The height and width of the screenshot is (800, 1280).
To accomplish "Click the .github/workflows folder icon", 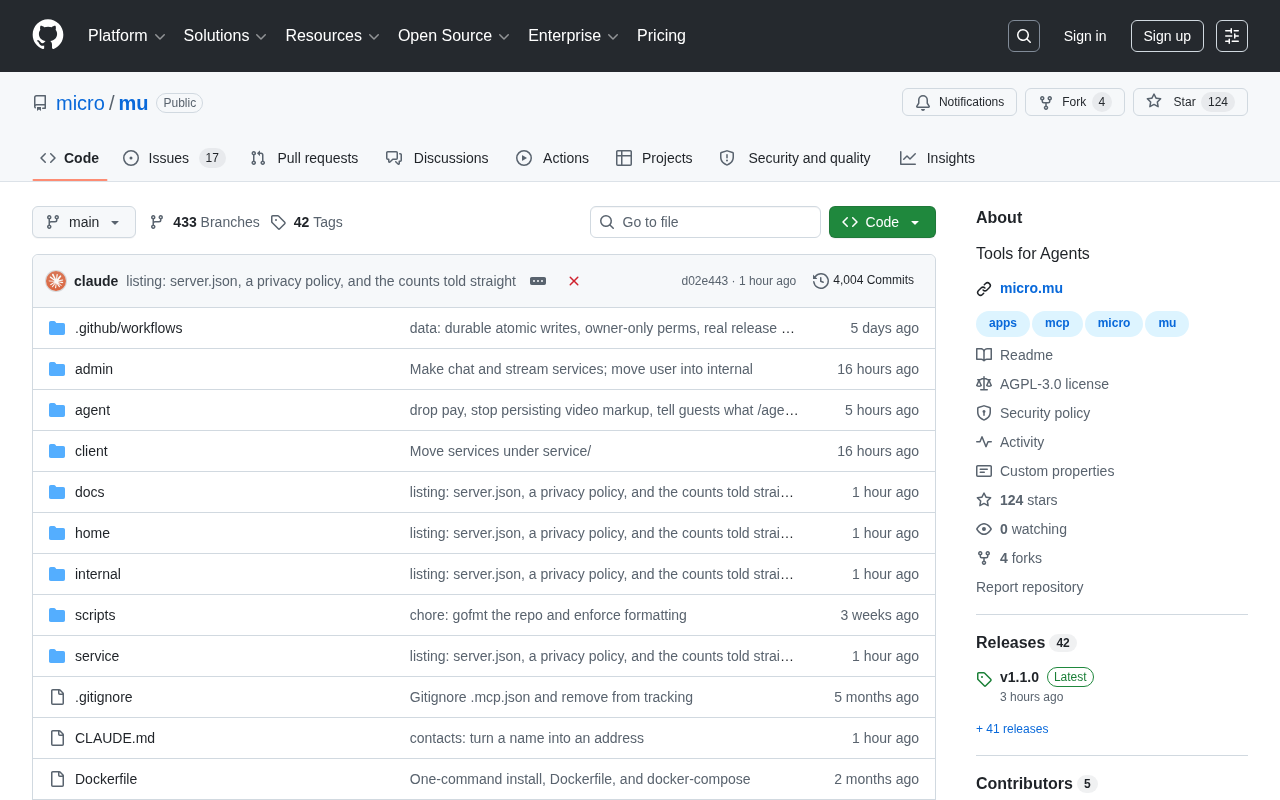I will [57, 328].
